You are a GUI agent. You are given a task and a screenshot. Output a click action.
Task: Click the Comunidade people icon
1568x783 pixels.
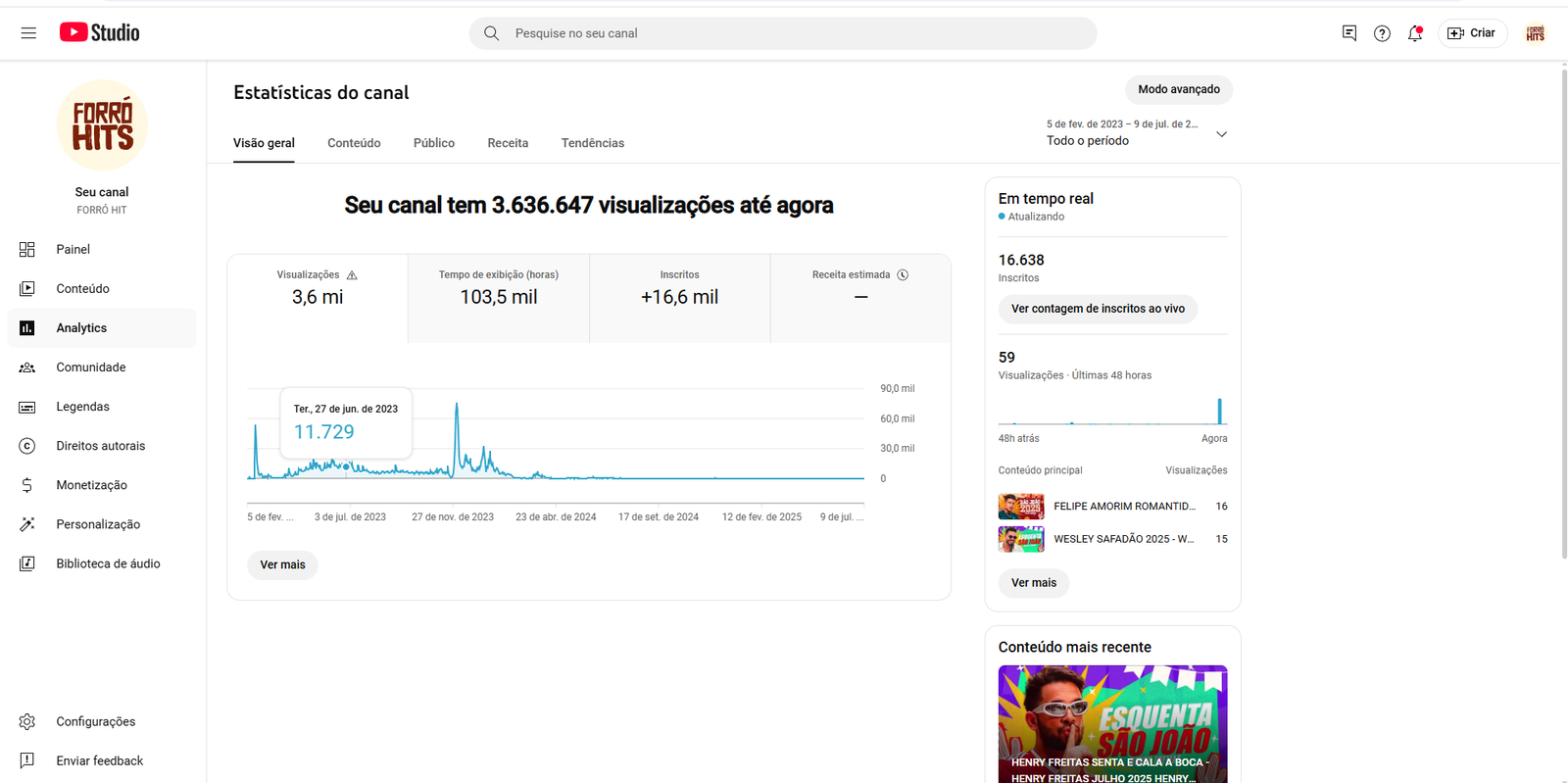pyautogui.click(x=27, y=367)
